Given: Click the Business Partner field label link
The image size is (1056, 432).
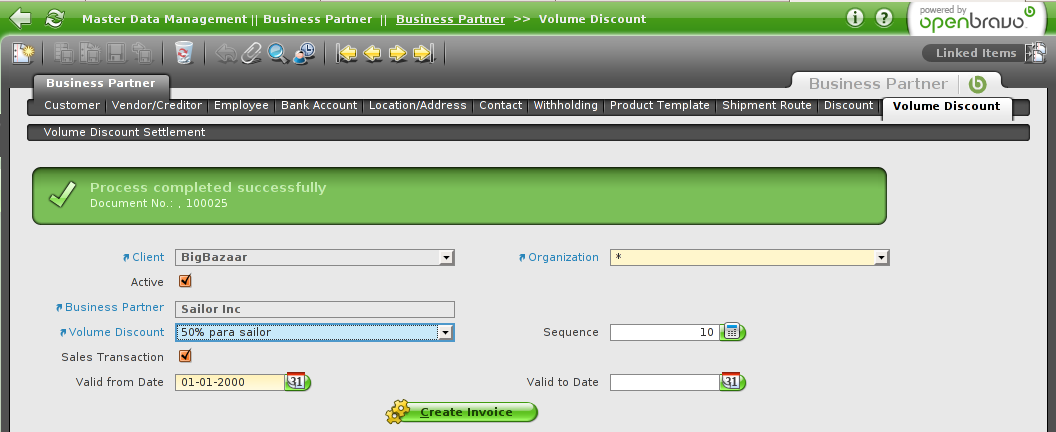Looking at the screenshot, I should [x=114, y=307].
